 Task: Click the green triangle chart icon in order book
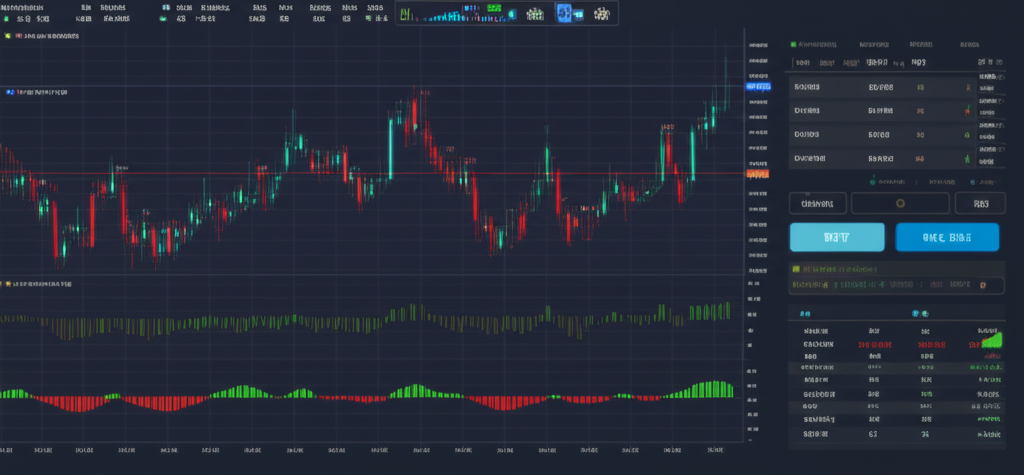(x=990, y=341)
